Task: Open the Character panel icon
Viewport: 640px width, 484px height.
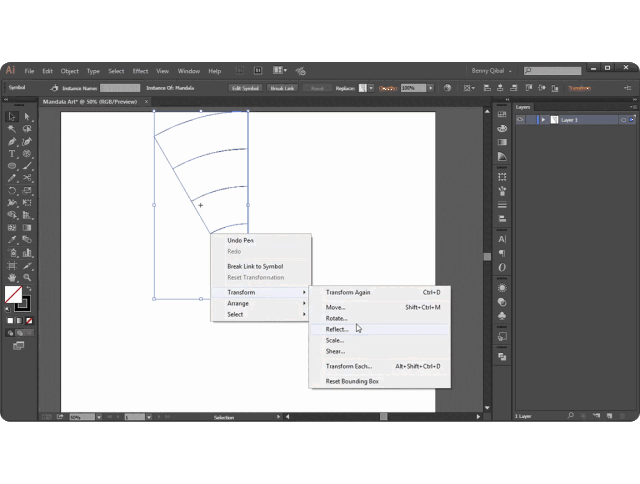Action: [502, 240]
